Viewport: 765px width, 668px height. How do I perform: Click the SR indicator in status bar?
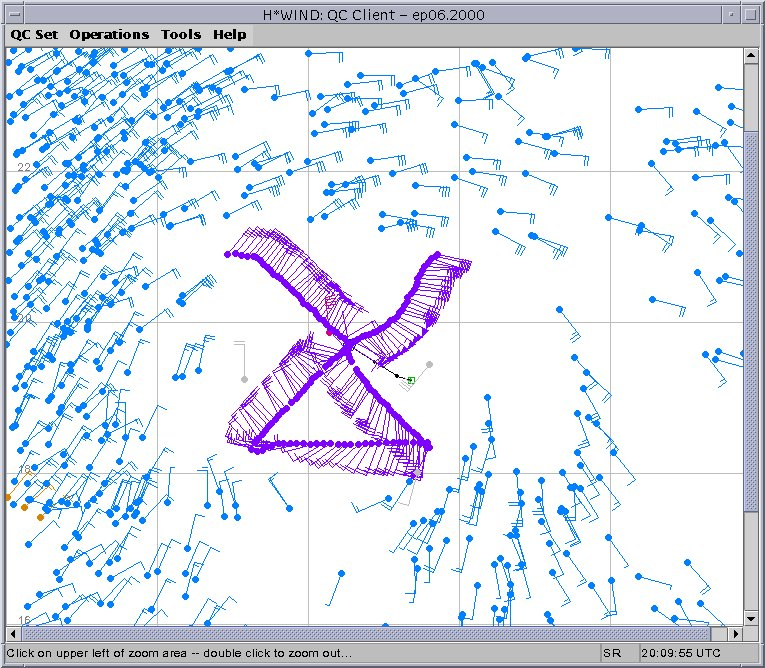pos(611,653)
